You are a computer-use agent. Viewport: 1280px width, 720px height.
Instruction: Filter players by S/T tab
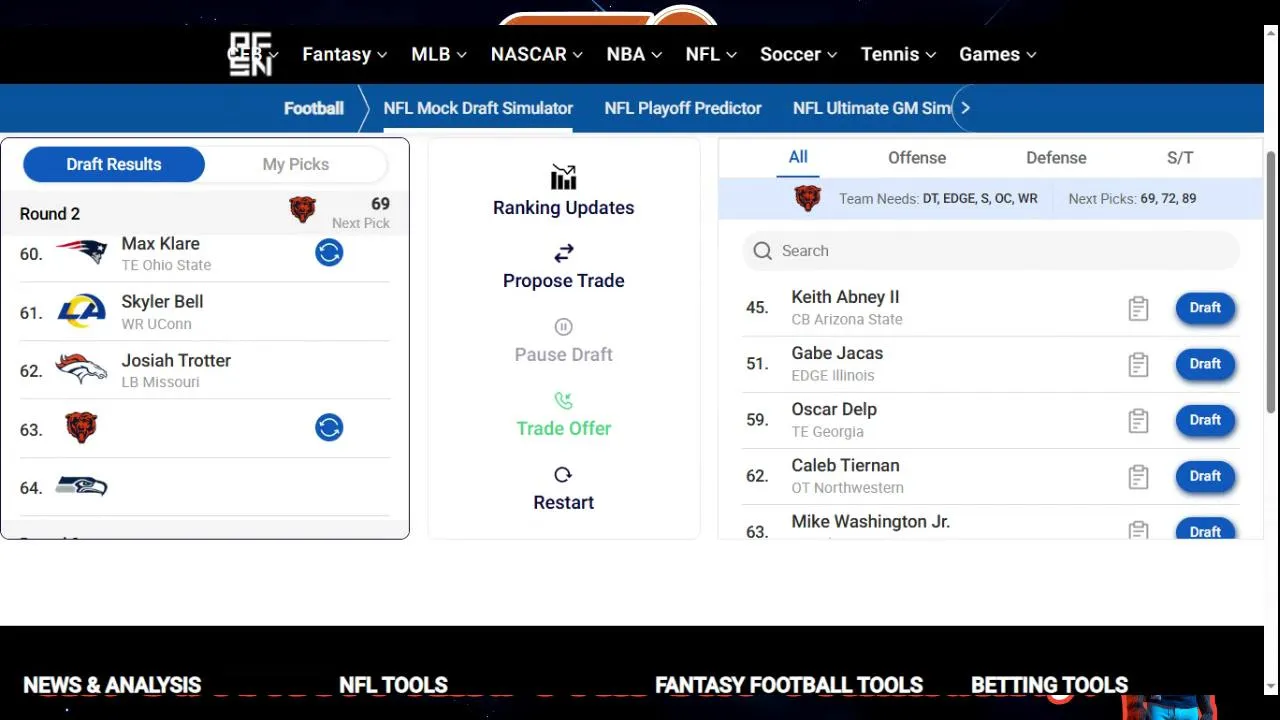pyautogui.click(x=1180, y=158)
